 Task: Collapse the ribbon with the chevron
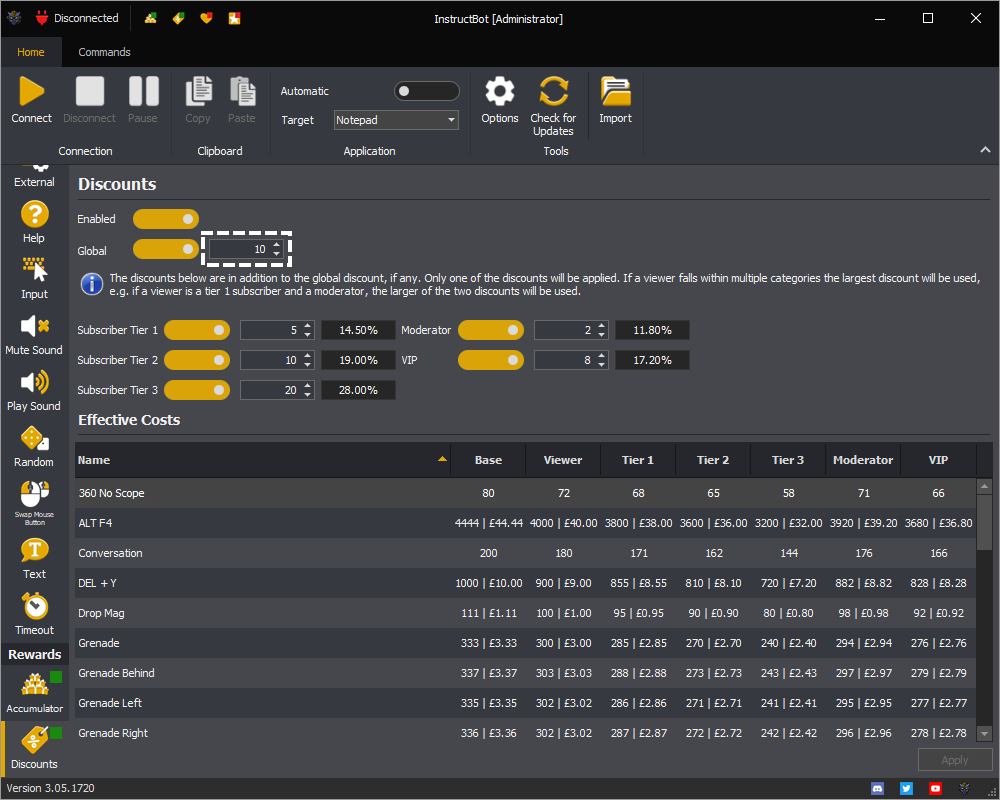[x=985, y=150]
